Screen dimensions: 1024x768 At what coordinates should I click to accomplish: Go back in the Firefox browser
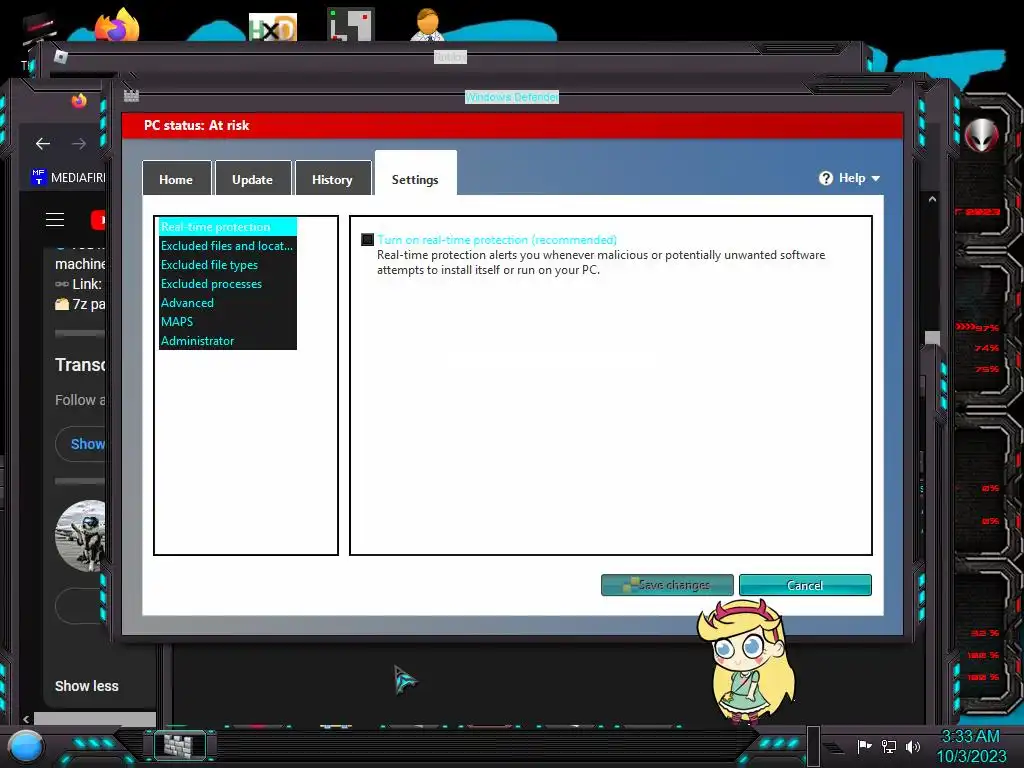point(43,144)
